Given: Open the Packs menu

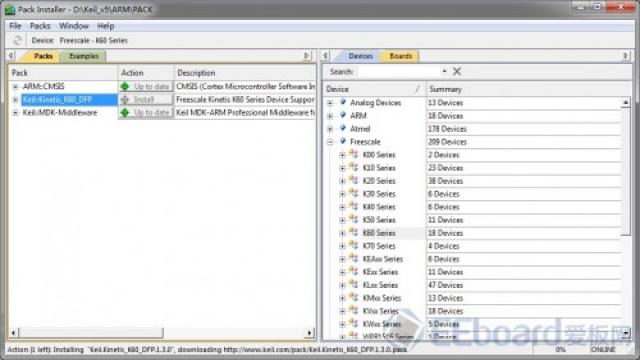Looking at the screenshot, I should point(40,26).
